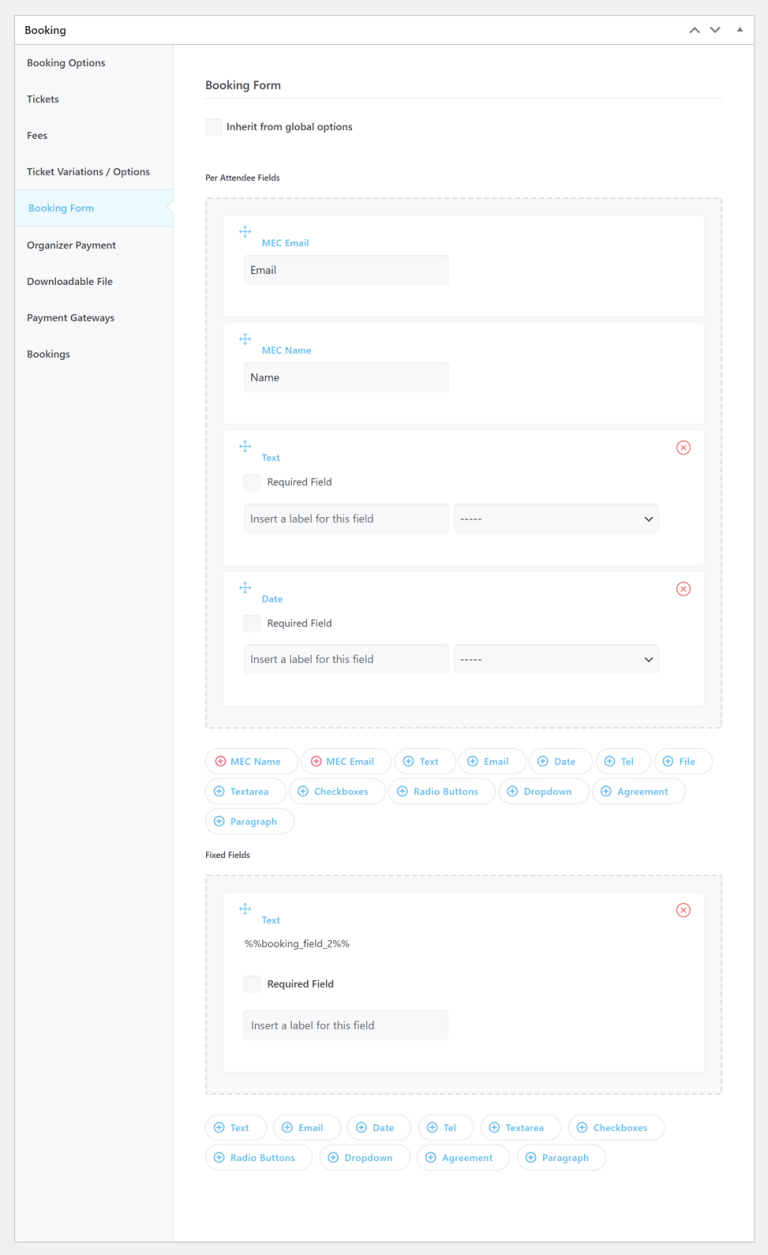Click the Email placeholder input field
Viewport: 768px width, 1255px height.
(345, 269)
